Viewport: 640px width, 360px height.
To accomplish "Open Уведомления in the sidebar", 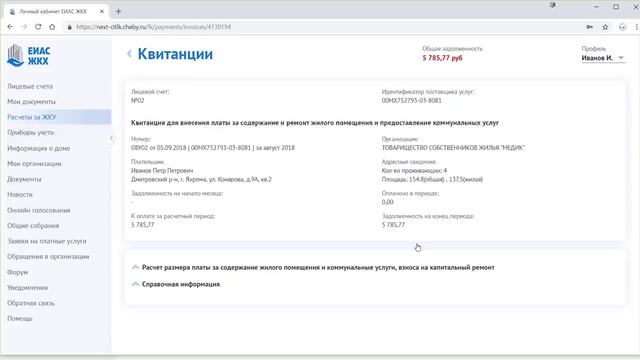I will click(x=27, y=288).
